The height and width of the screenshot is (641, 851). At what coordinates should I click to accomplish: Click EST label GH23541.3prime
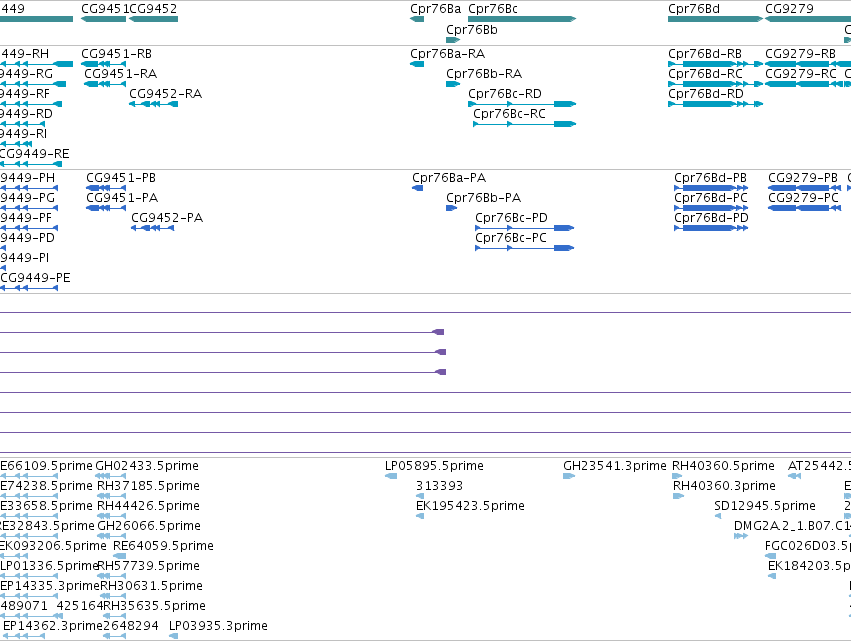click(615, 466)
